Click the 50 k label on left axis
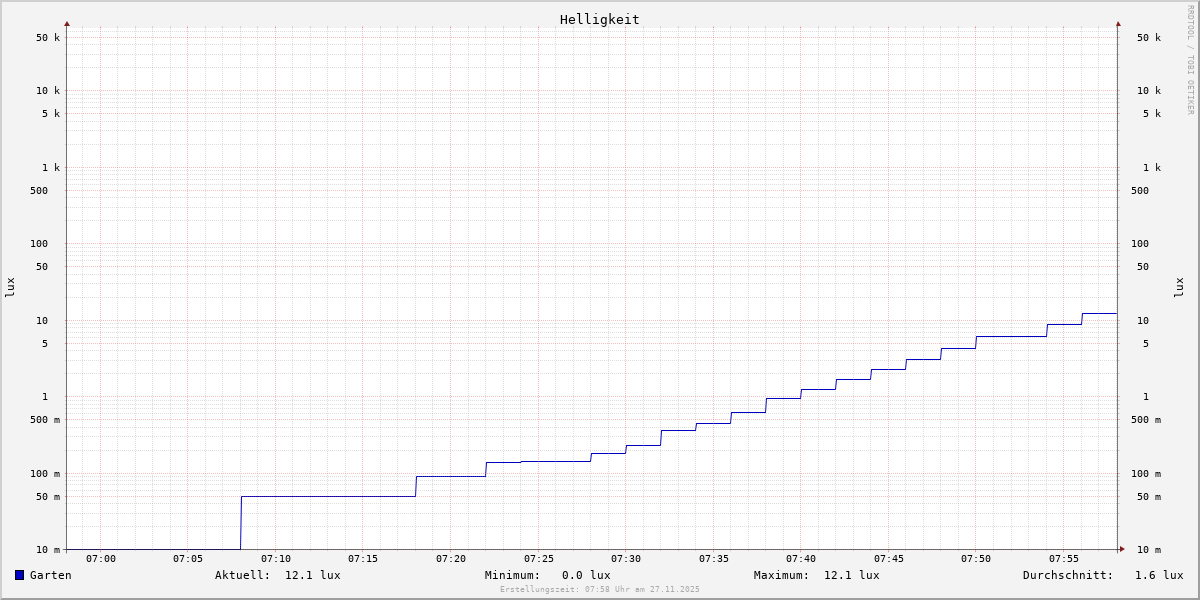 [48, 38]
